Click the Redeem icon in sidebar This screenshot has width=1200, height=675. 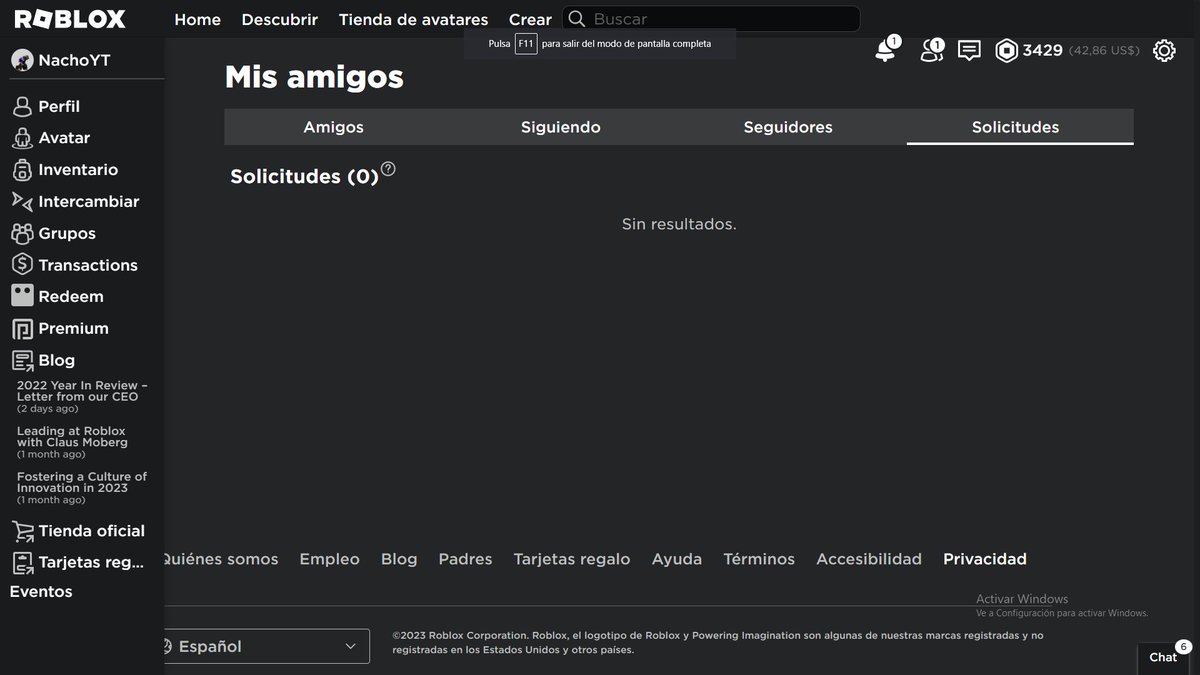(22, 296)
